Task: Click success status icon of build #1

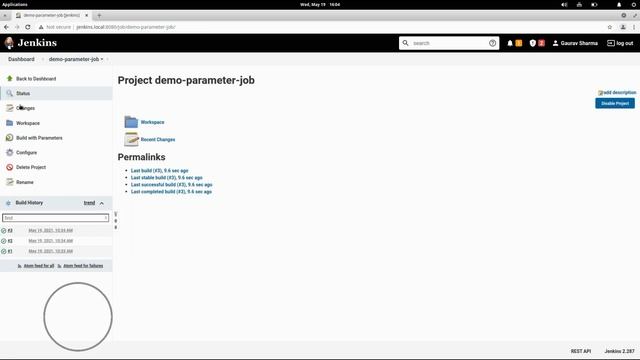Action: pyautogui.click(x=4, y=251)
